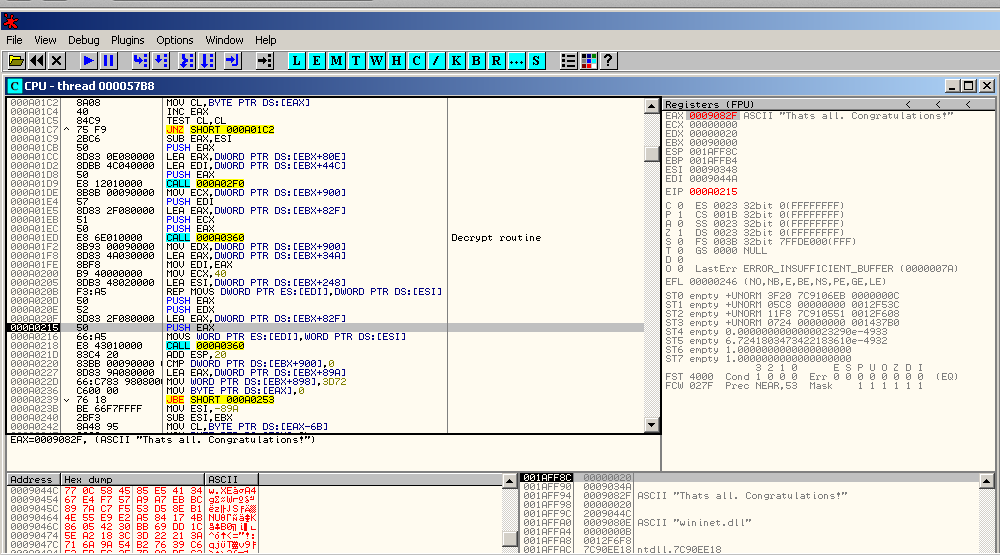
Task: Pause execution using the pause icon
Action: point(108,61)
